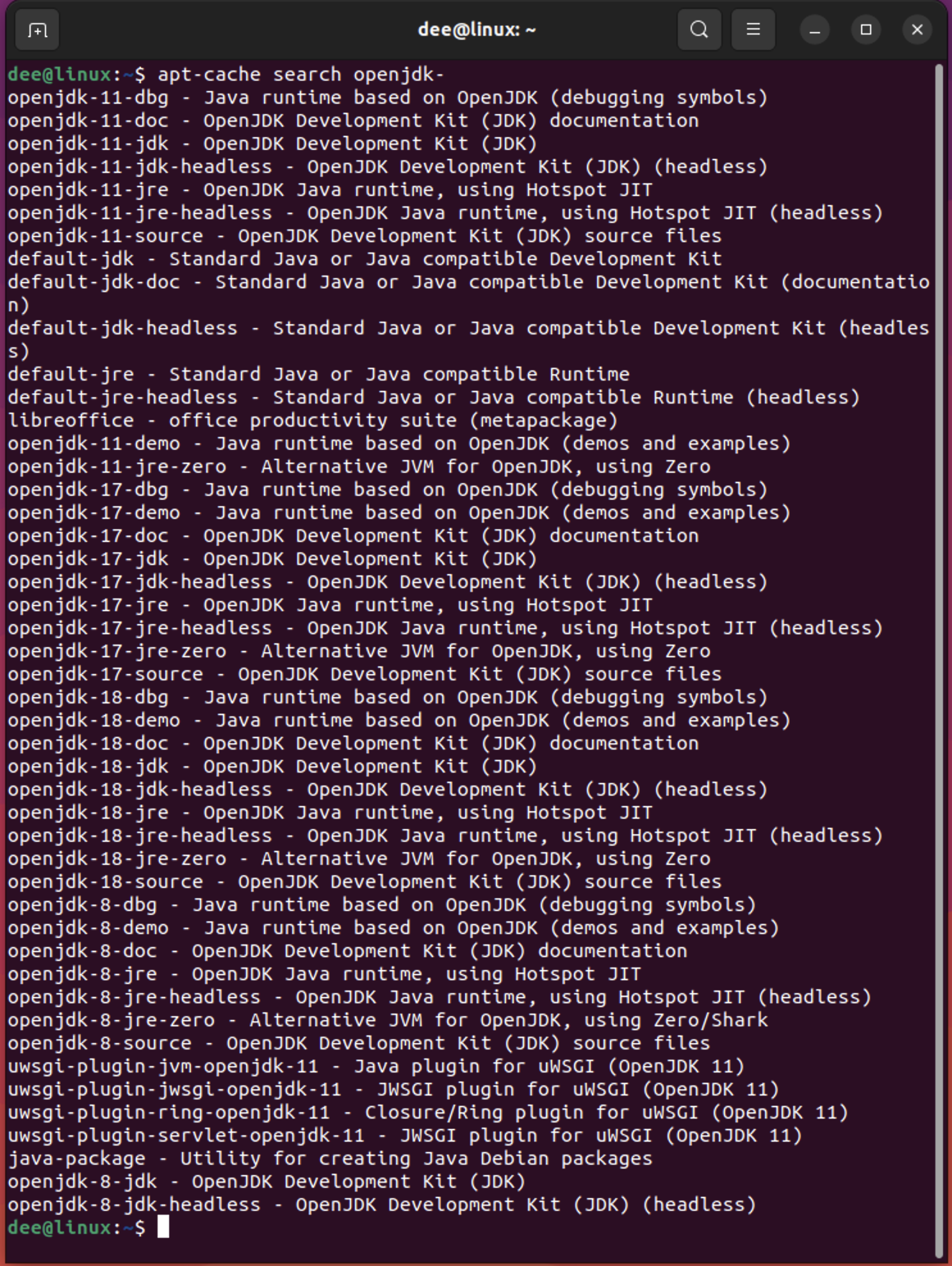Click the openjdk-8-jre-zero line
952x1266 pixels.
388,1020
